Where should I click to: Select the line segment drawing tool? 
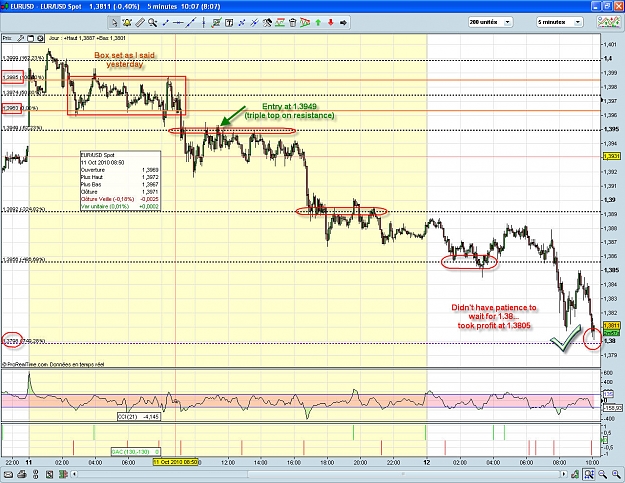[165, 23]
